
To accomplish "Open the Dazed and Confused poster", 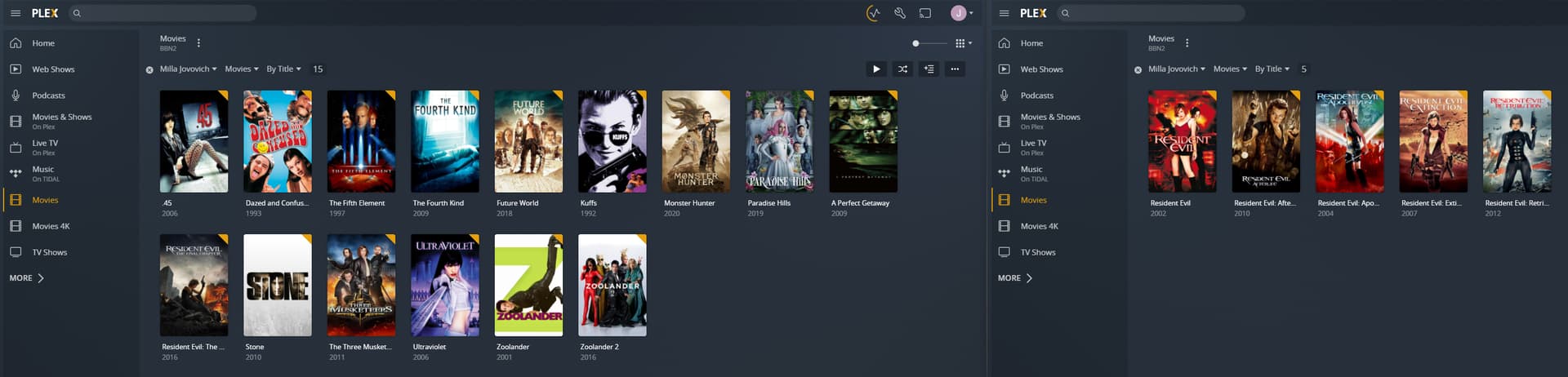I will pyautogui.click(x=278, y=141).
